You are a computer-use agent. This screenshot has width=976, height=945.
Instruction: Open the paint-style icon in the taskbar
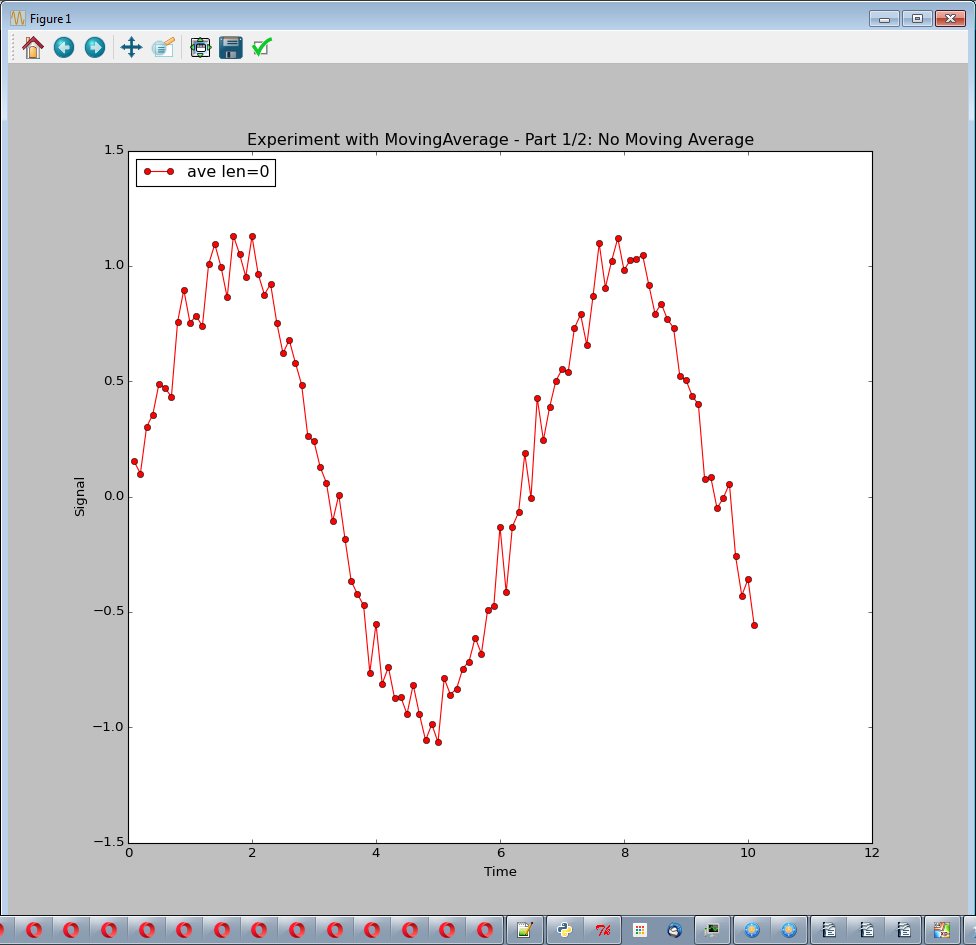point(941,930)
